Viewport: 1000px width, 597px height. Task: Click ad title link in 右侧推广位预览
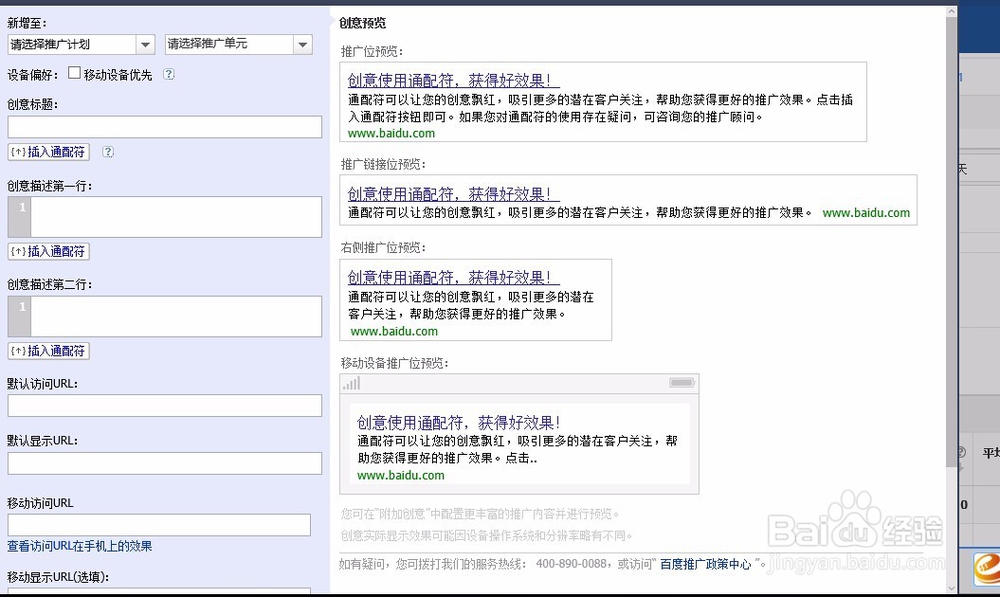(x=453, y=277)
